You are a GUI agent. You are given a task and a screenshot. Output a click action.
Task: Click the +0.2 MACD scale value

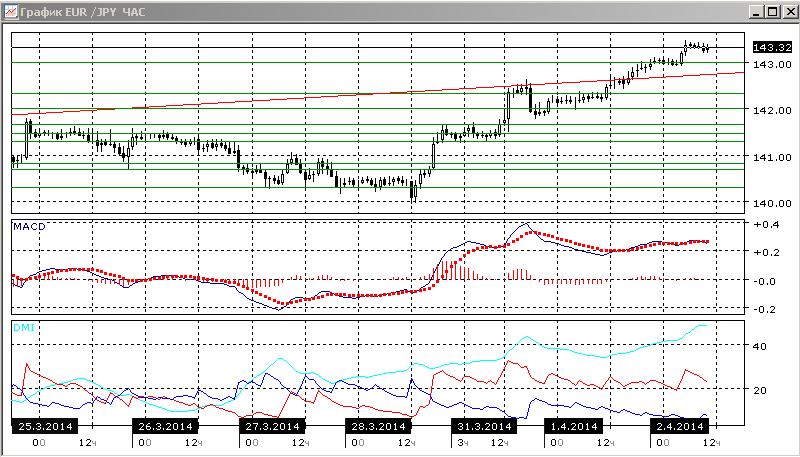[x=766, y=252]
